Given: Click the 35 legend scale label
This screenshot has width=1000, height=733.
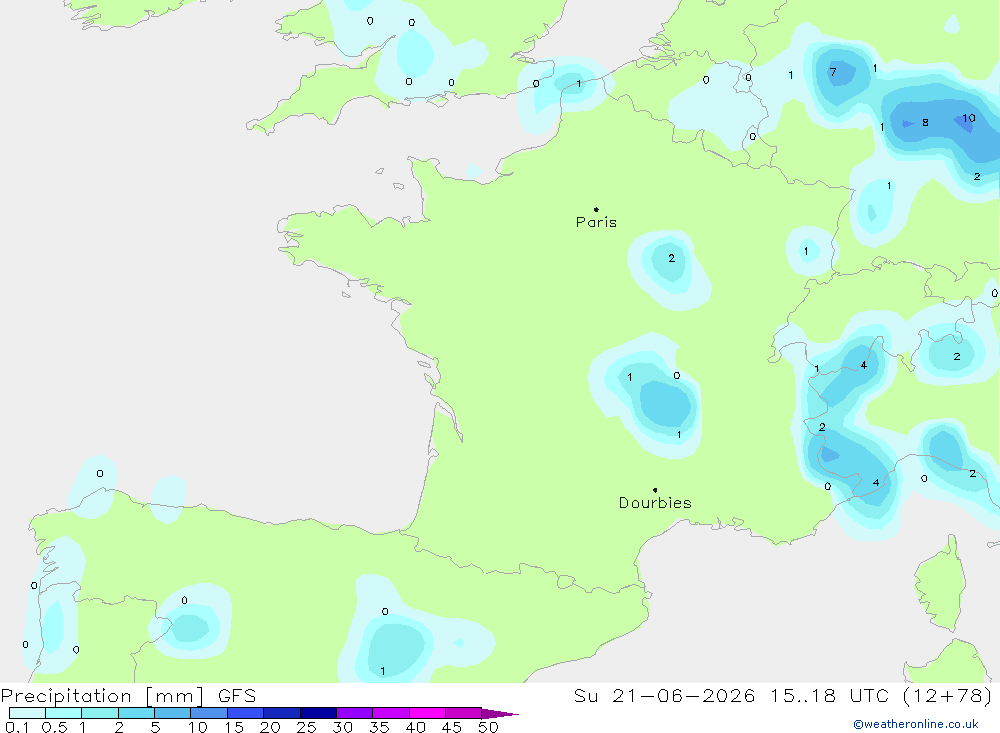Looking at the screenshot, I should point(379,727).
